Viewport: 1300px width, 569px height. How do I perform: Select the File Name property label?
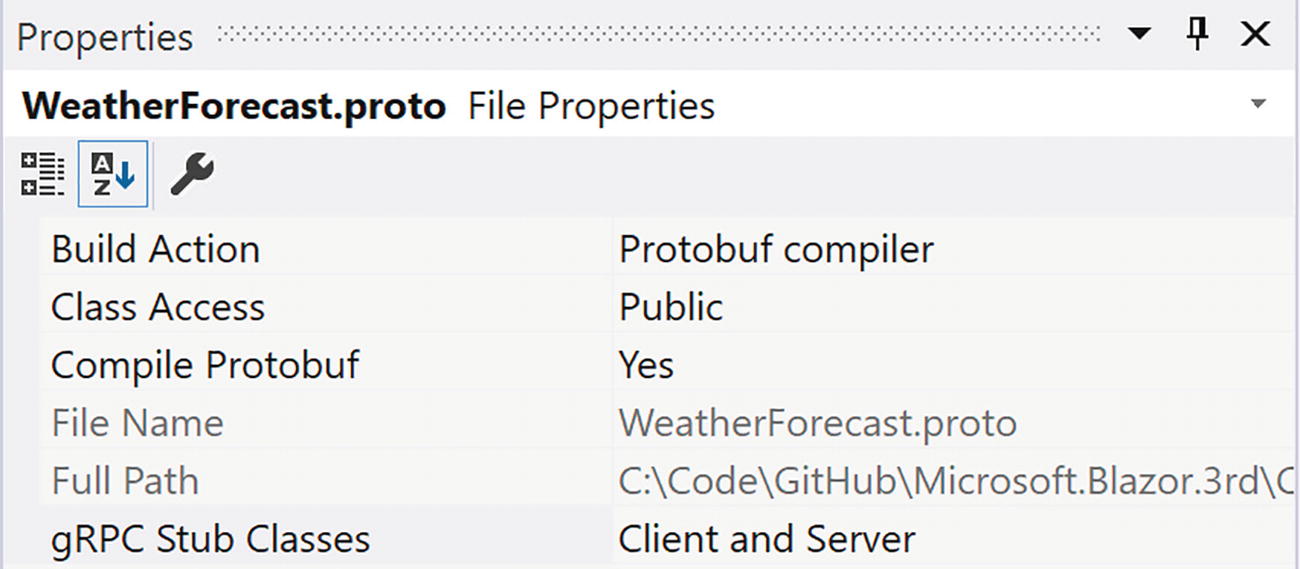click(137, 423)
